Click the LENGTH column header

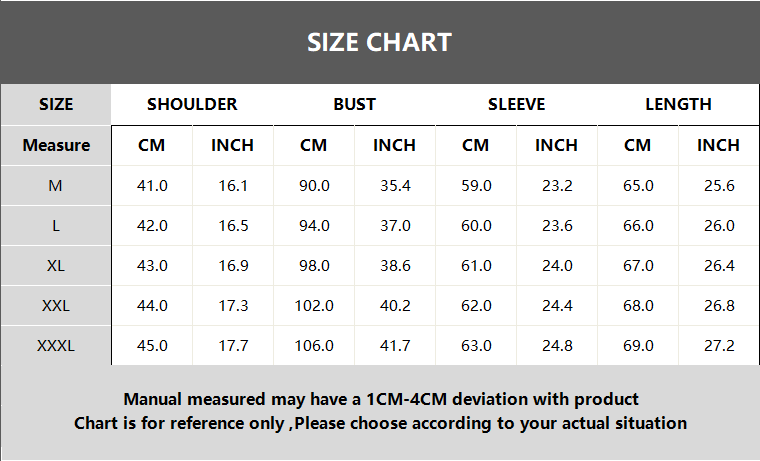[x=678, y=104]
